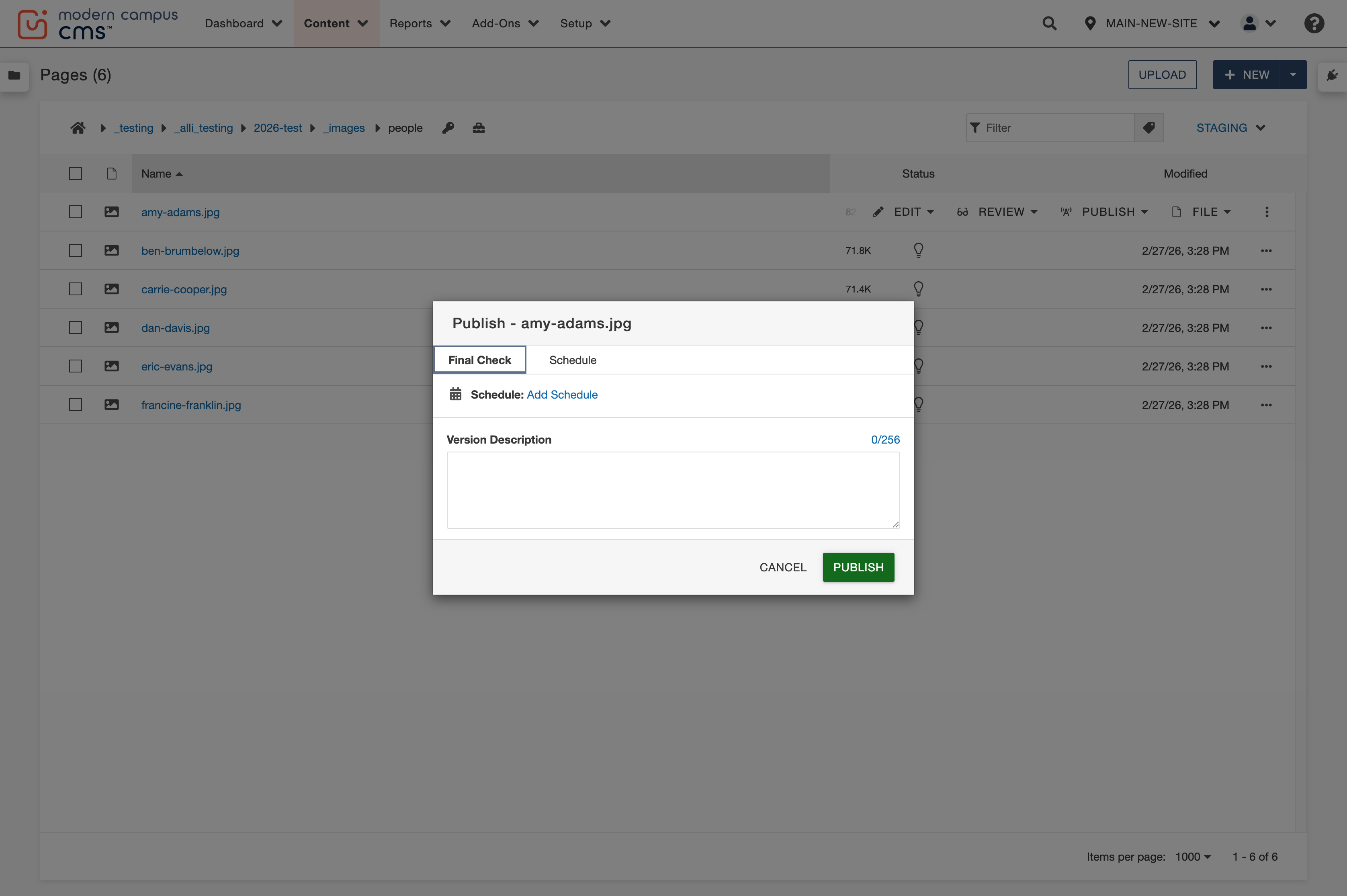1347x896 pixels.
Task: Click image file icon for dan-davis.jpg
Action: point(111,327)
